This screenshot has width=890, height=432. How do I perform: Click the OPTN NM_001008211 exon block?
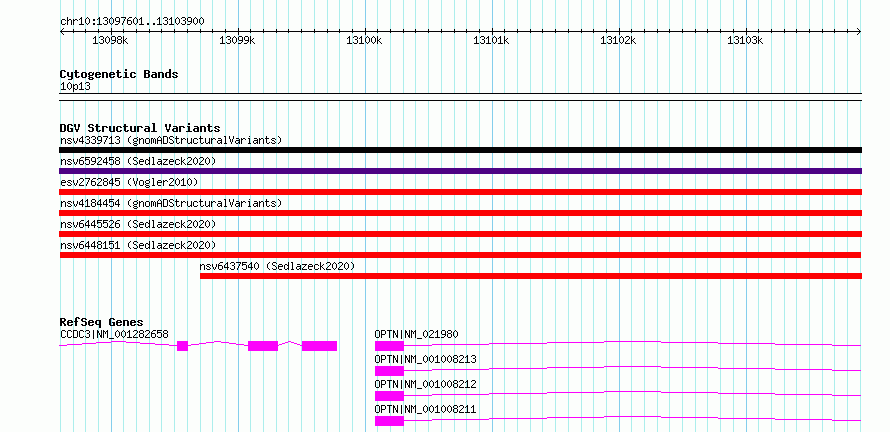pyautogui.click(x=389, y=421)
